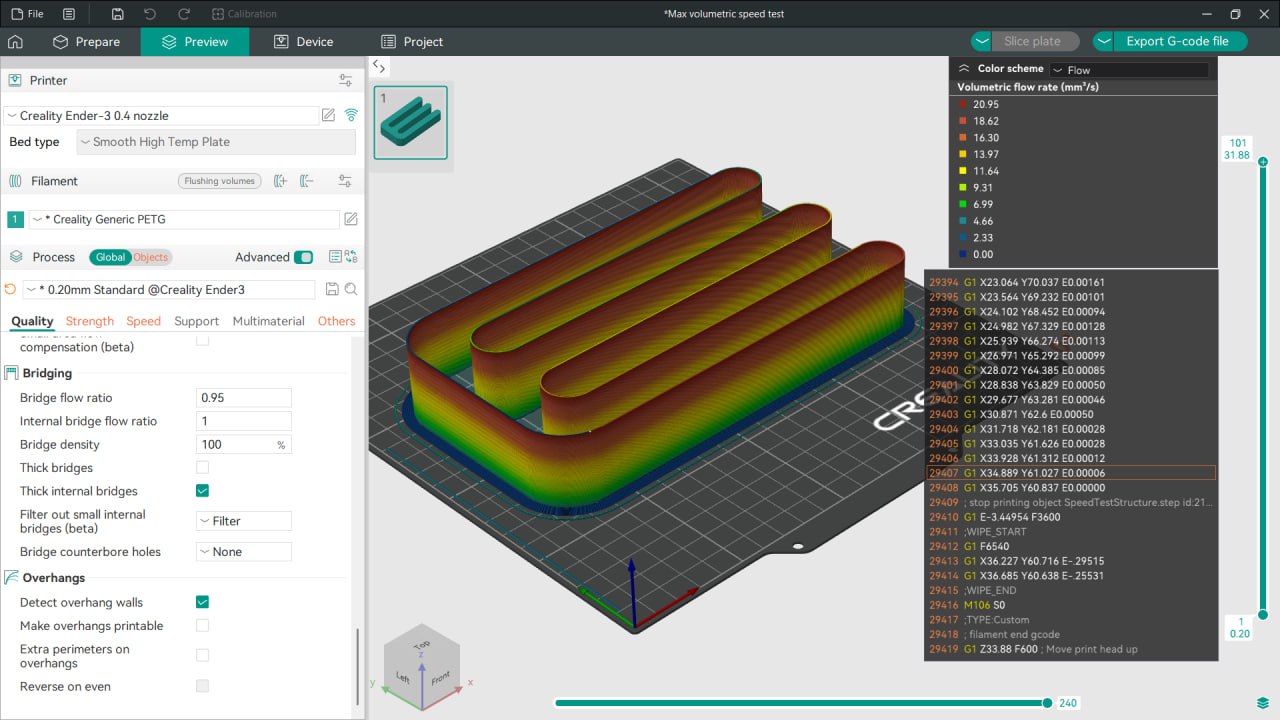
Task: Click the vertical layer slider top handle
Action: (1263, 162)
